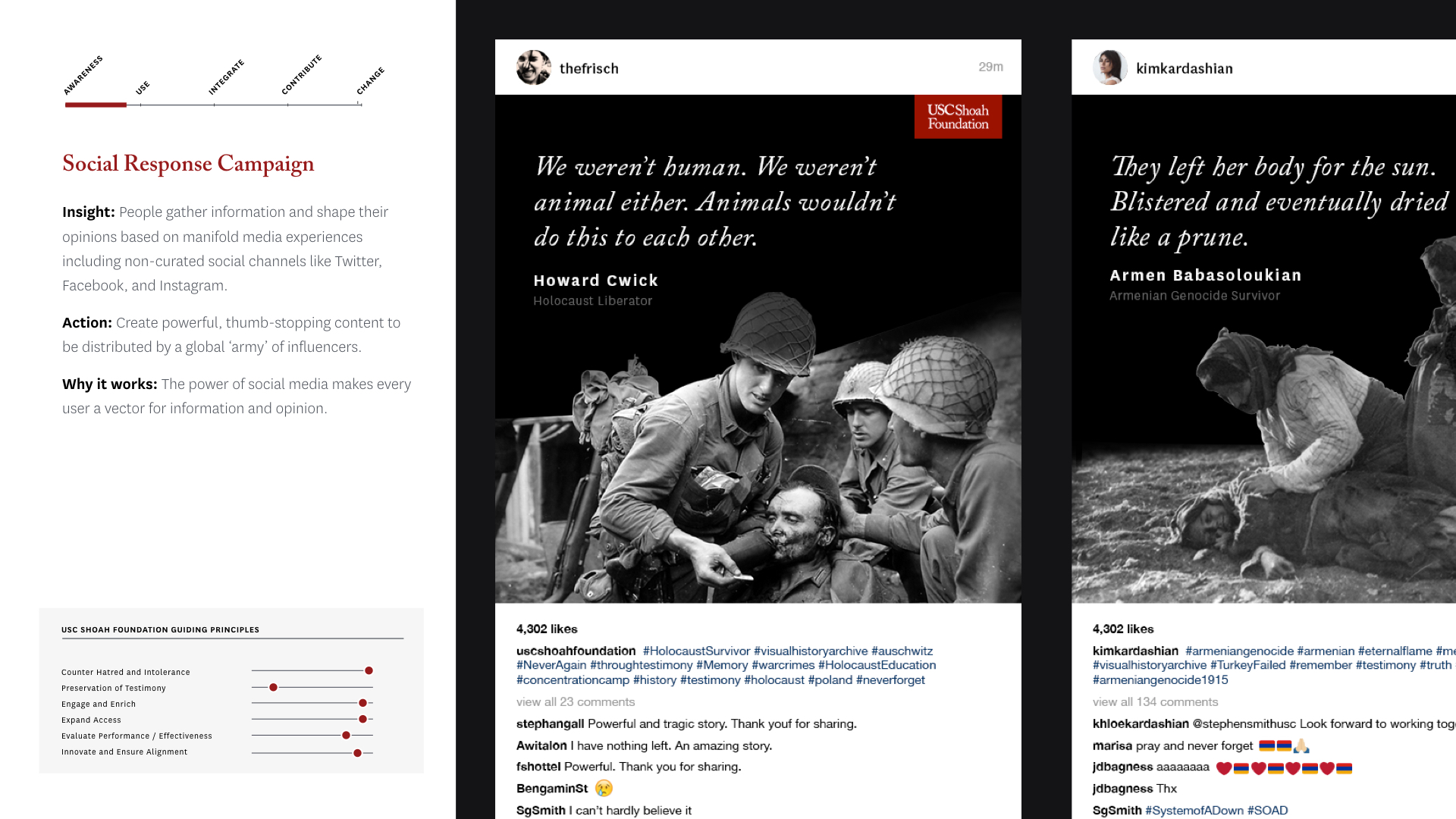
Task: Select the Awareness stage on the timeline
Action: tap(83, 76)
